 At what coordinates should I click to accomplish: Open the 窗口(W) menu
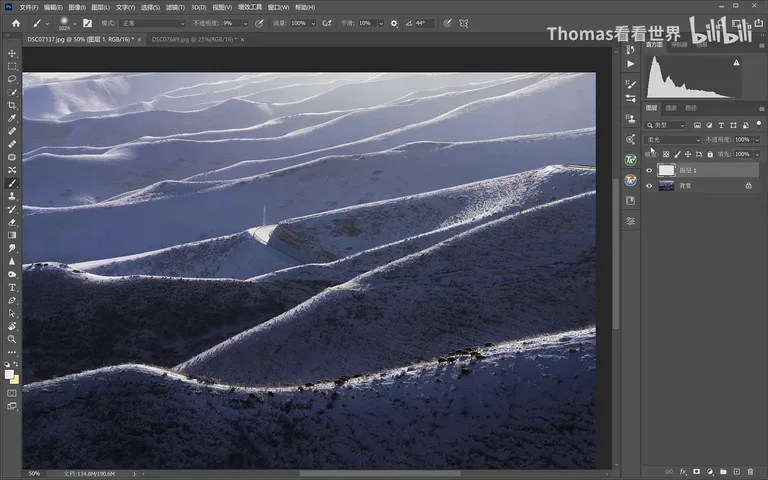click(278, 7)
